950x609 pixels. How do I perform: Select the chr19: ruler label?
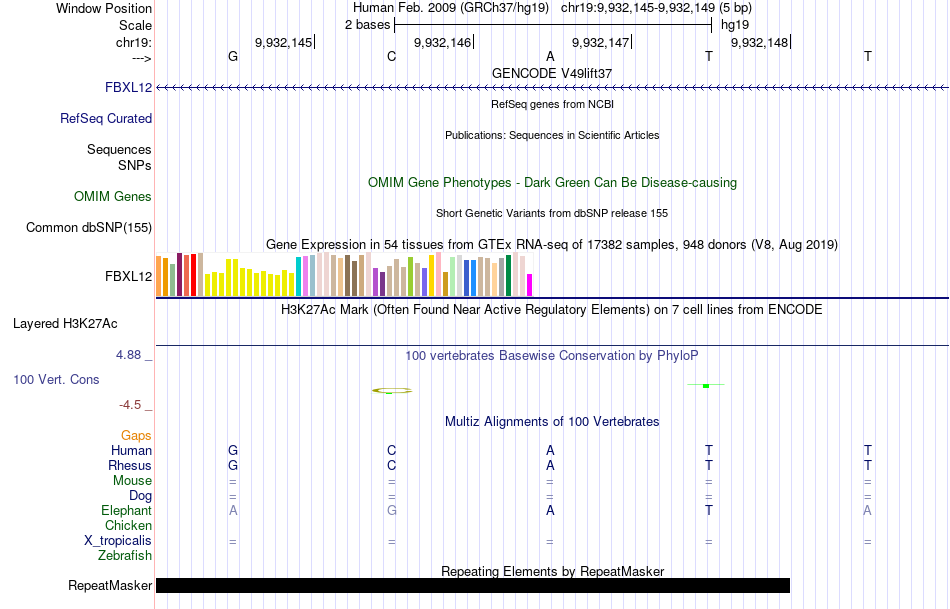coord(133,42)
